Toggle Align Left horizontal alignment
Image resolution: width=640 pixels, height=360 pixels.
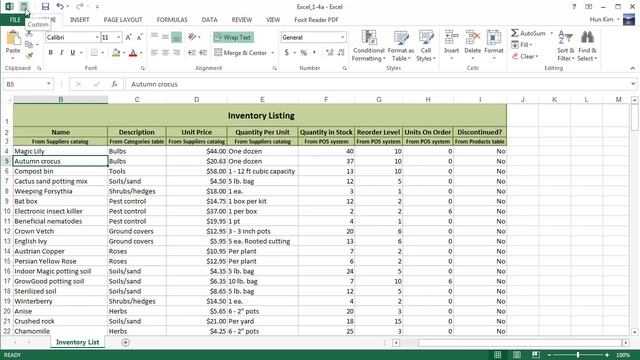pos(154,53)
